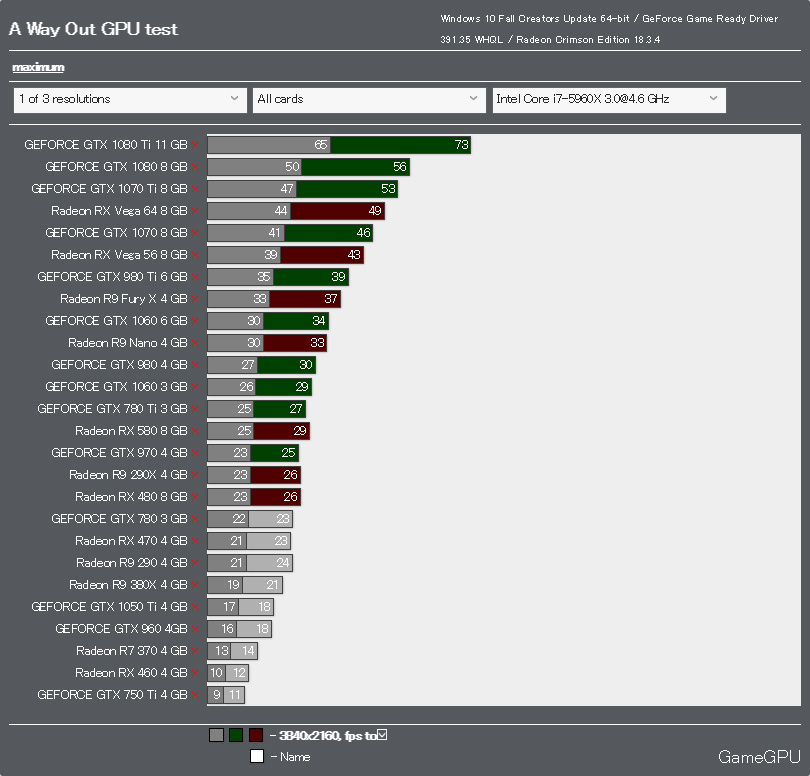The height and width of the screenshot is (776, 810).
Task: Click the 'A Way Out GPU test' title
Action: coord(94,29)
